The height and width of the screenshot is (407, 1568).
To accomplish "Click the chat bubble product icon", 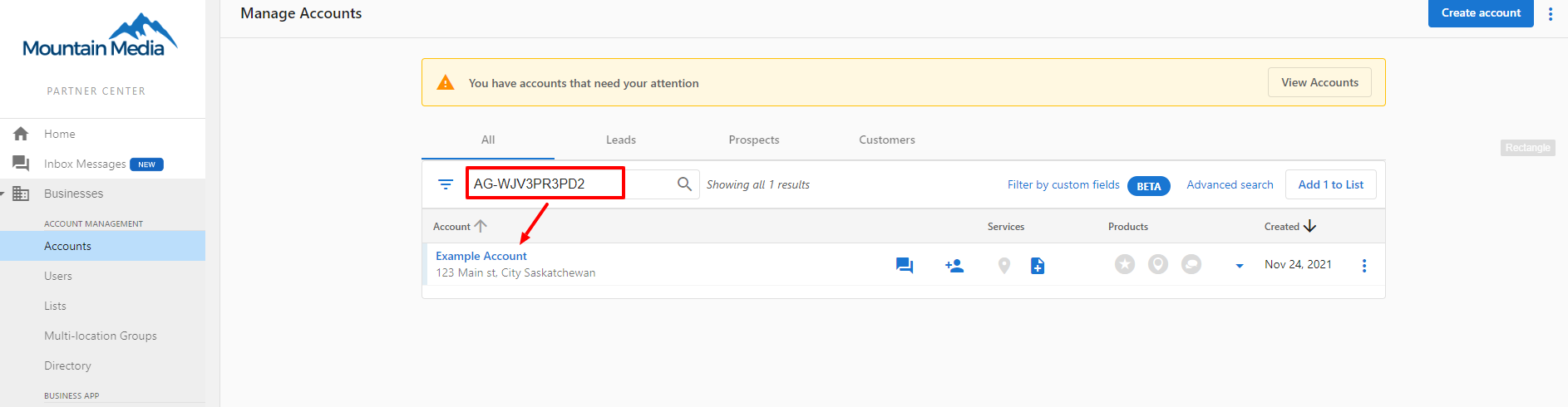I will 1191,264.
